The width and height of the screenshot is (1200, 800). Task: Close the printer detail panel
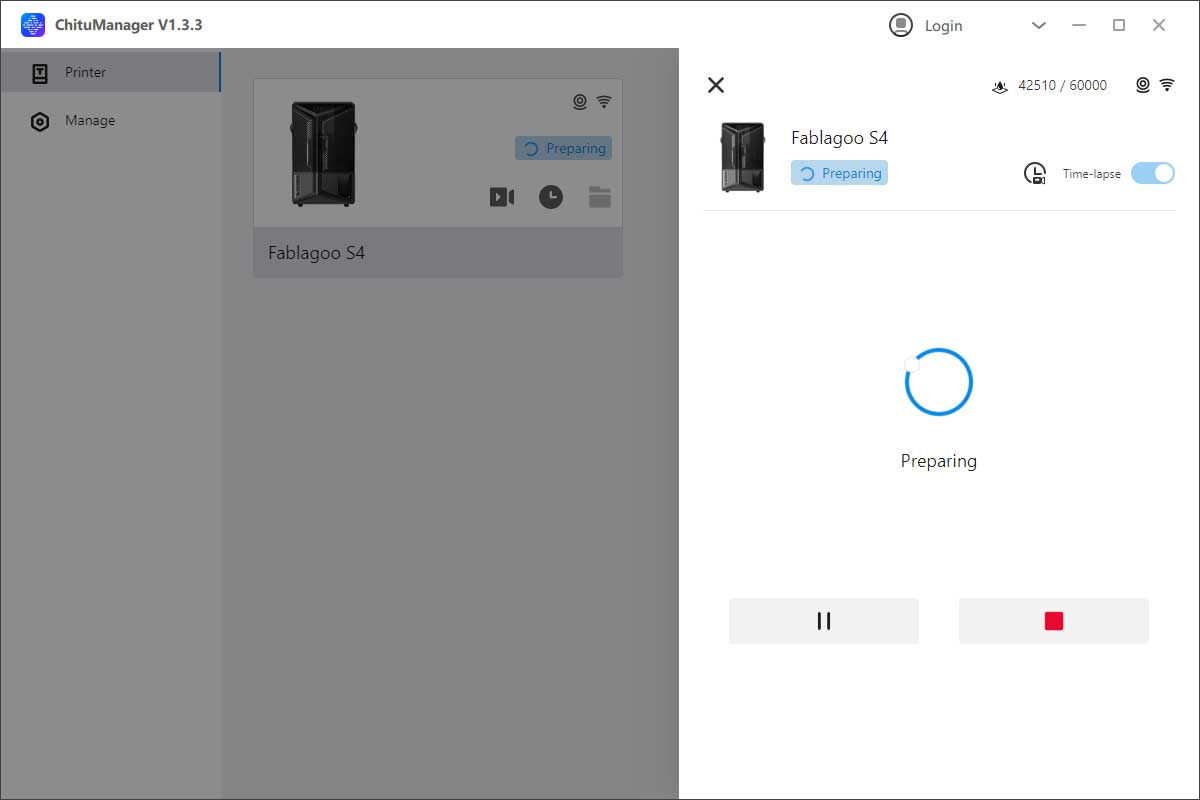[716, 85]
